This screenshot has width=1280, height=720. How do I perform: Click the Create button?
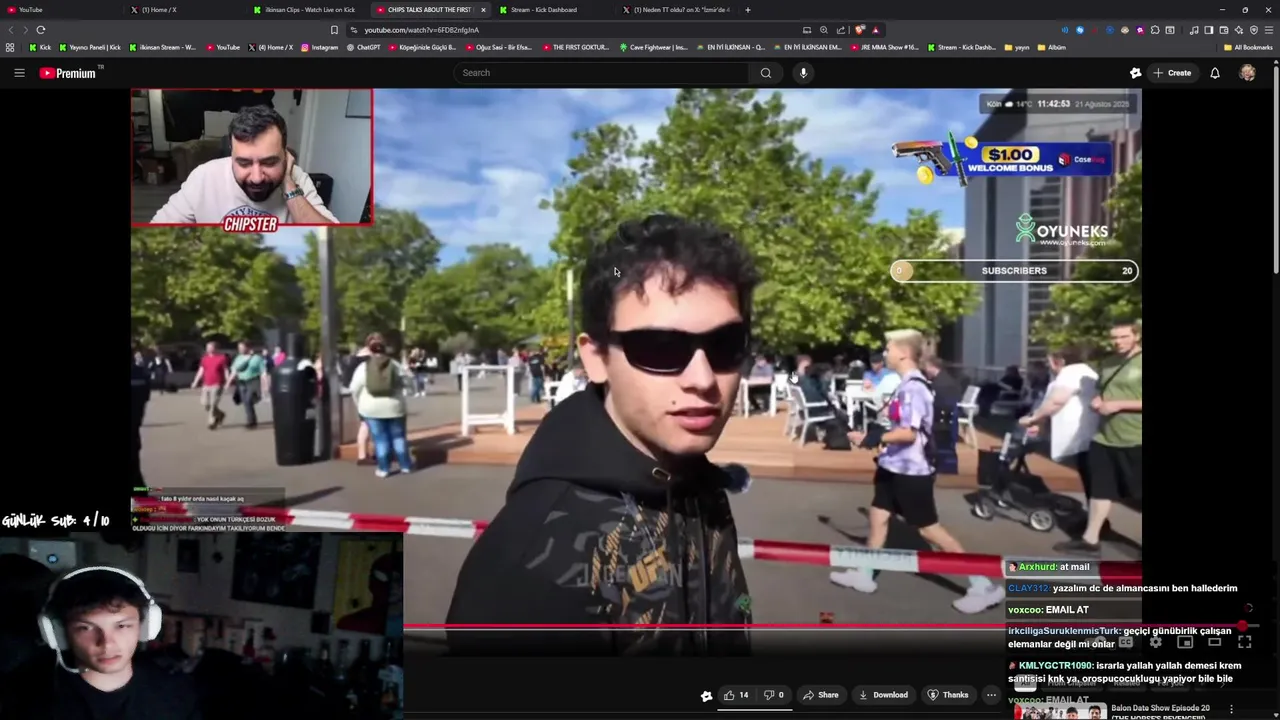1172,73
